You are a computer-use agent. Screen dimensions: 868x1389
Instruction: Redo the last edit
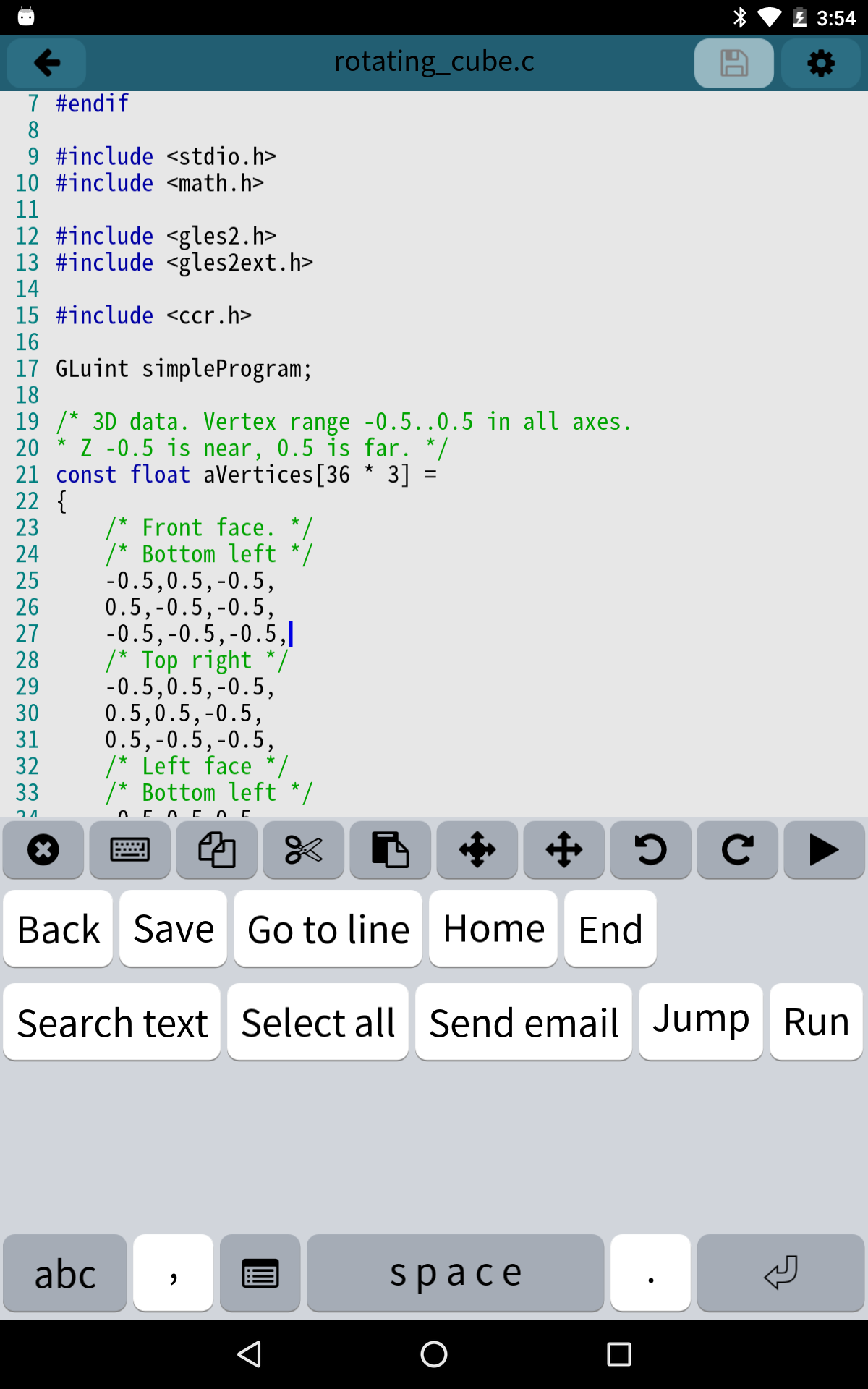pyautogui.click(x=738, y=849)
